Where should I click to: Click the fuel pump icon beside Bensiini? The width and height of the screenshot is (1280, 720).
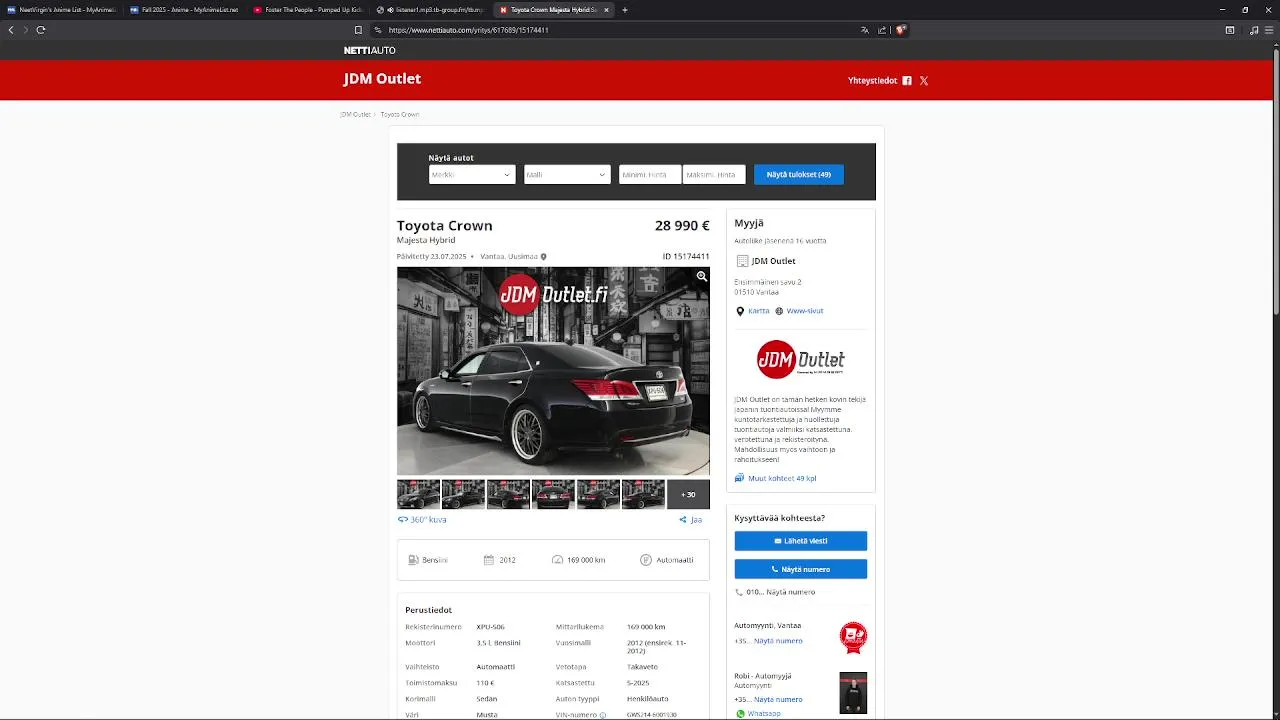pyautogui.click(x=413, y=560)
